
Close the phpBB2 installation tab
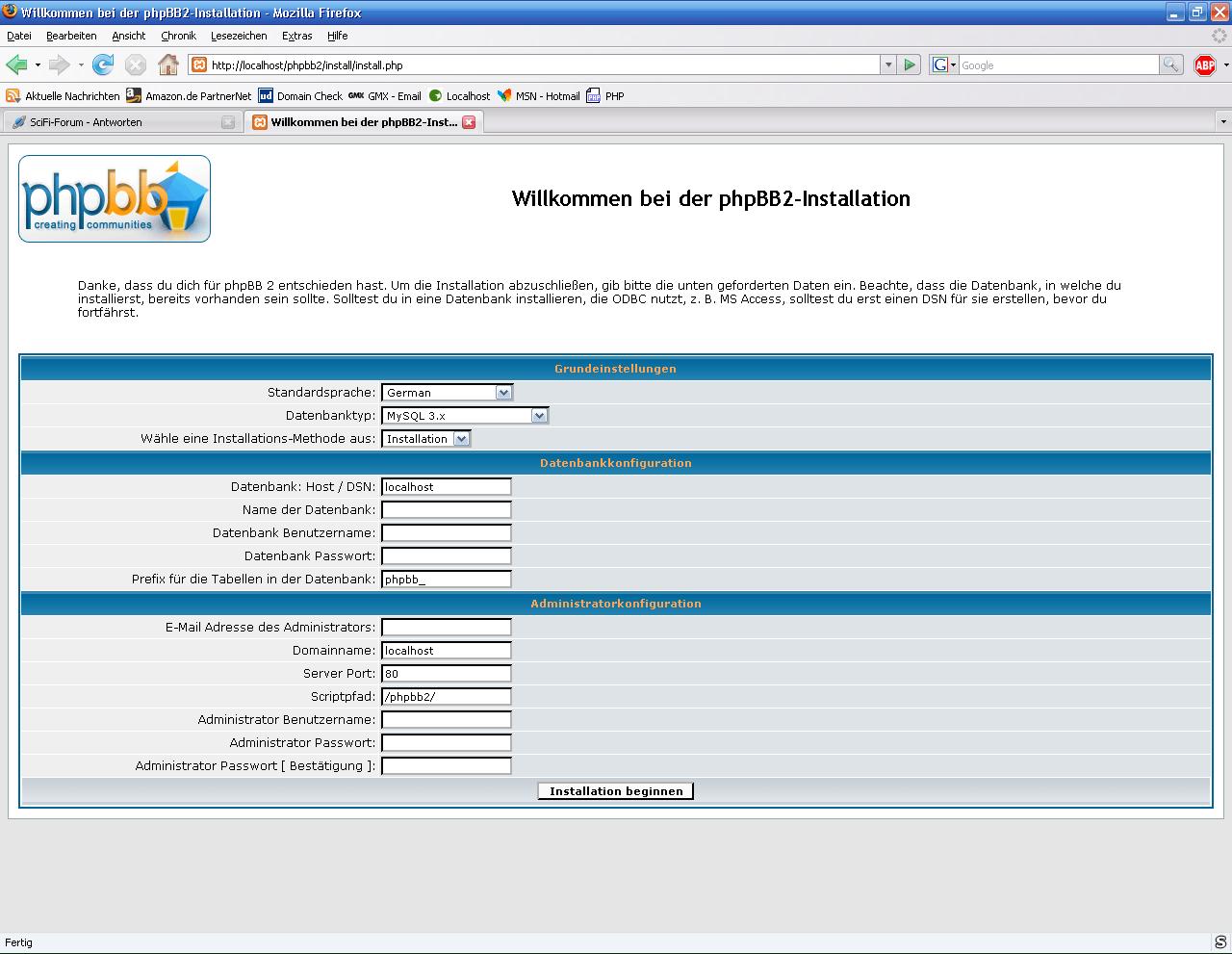click(469, 122)
